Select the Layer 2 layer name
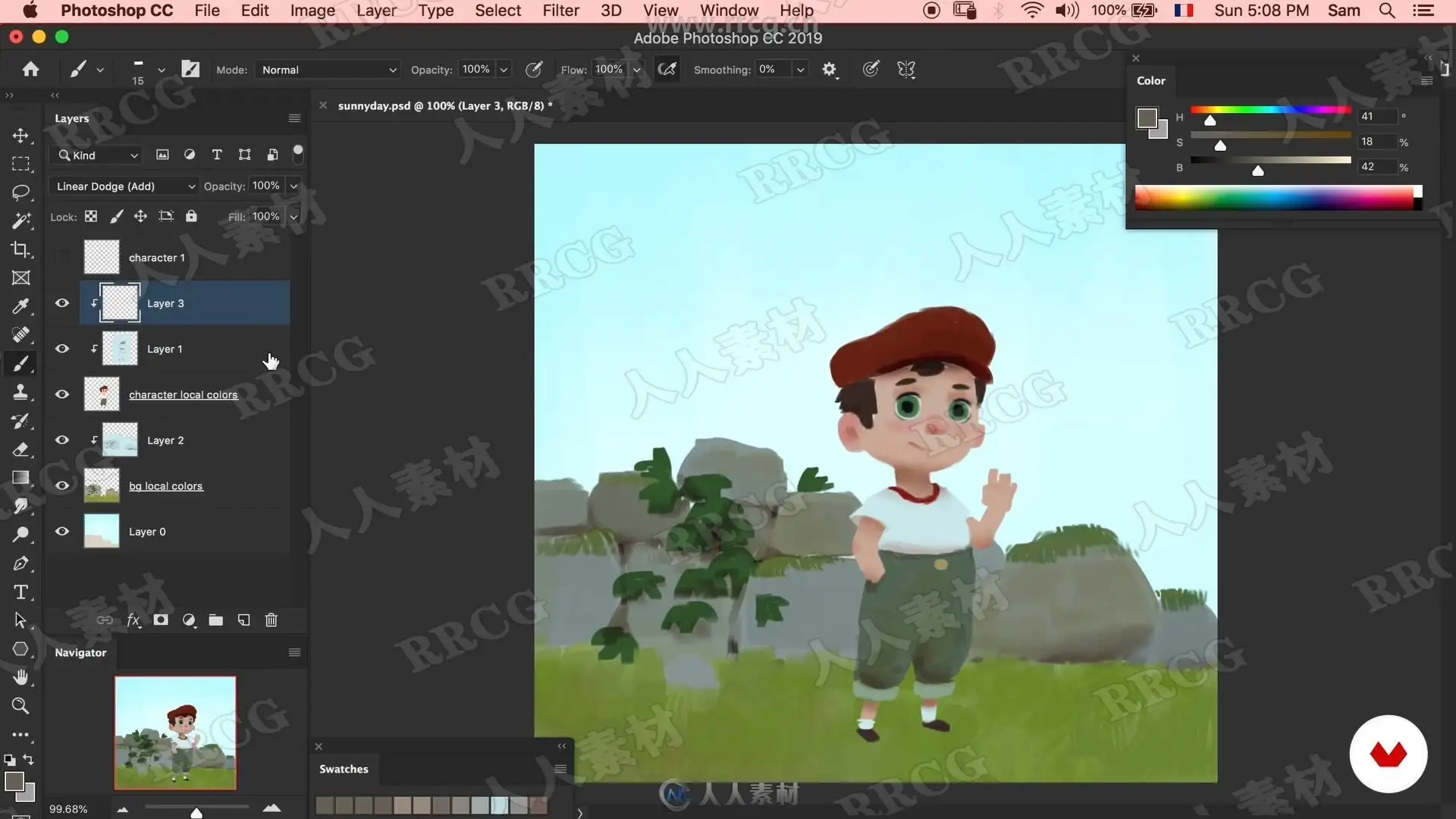This screenshot has height=819, width=1456. [165, 441]
